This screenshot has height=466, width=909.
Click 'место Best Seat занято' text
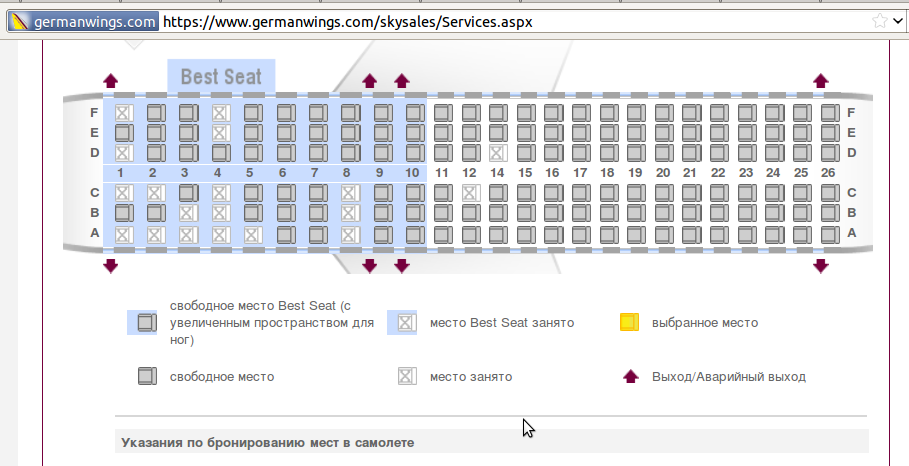coord(502,323)
